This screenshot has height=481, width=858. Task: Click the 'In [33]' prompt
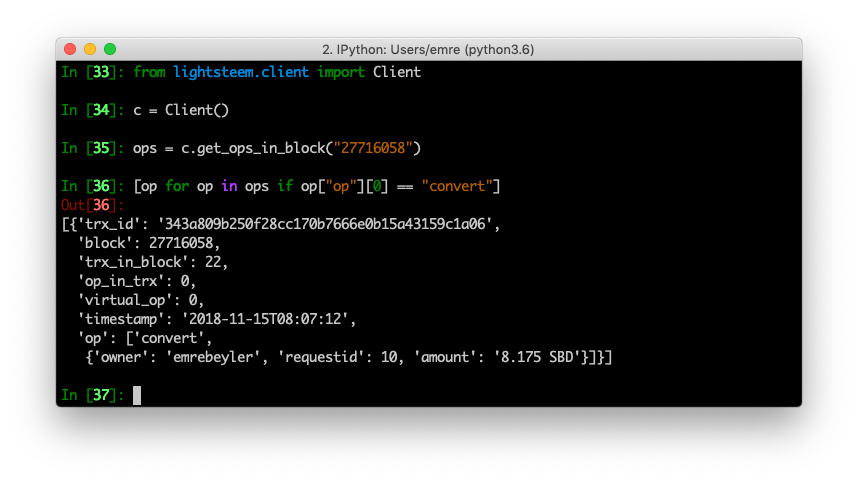click(x=92, y=72)
